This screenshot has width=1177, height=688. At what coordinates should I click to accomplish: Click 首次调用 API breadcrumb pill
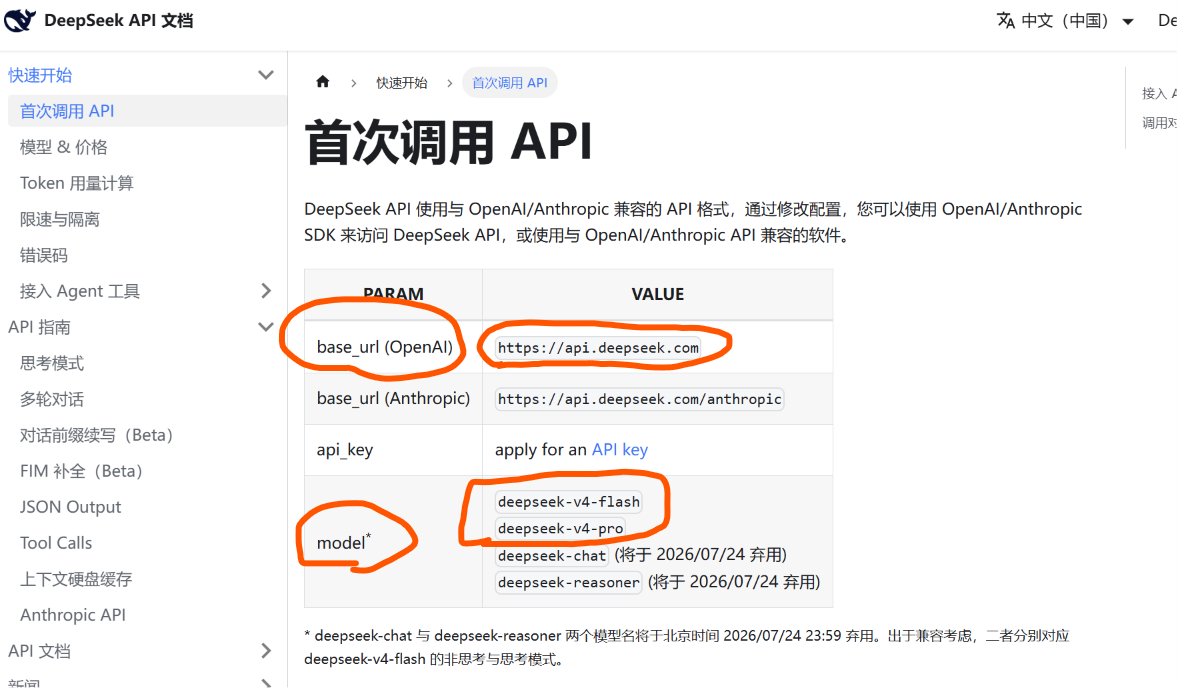point(510,83)
